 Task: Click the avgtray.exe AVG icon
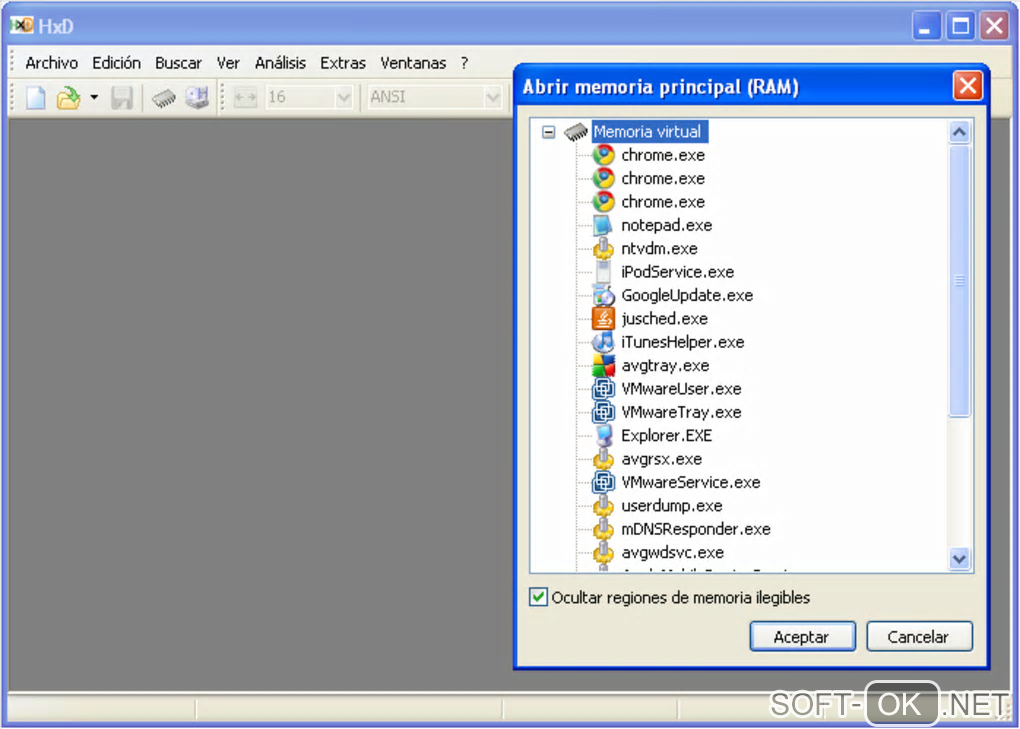604,365
